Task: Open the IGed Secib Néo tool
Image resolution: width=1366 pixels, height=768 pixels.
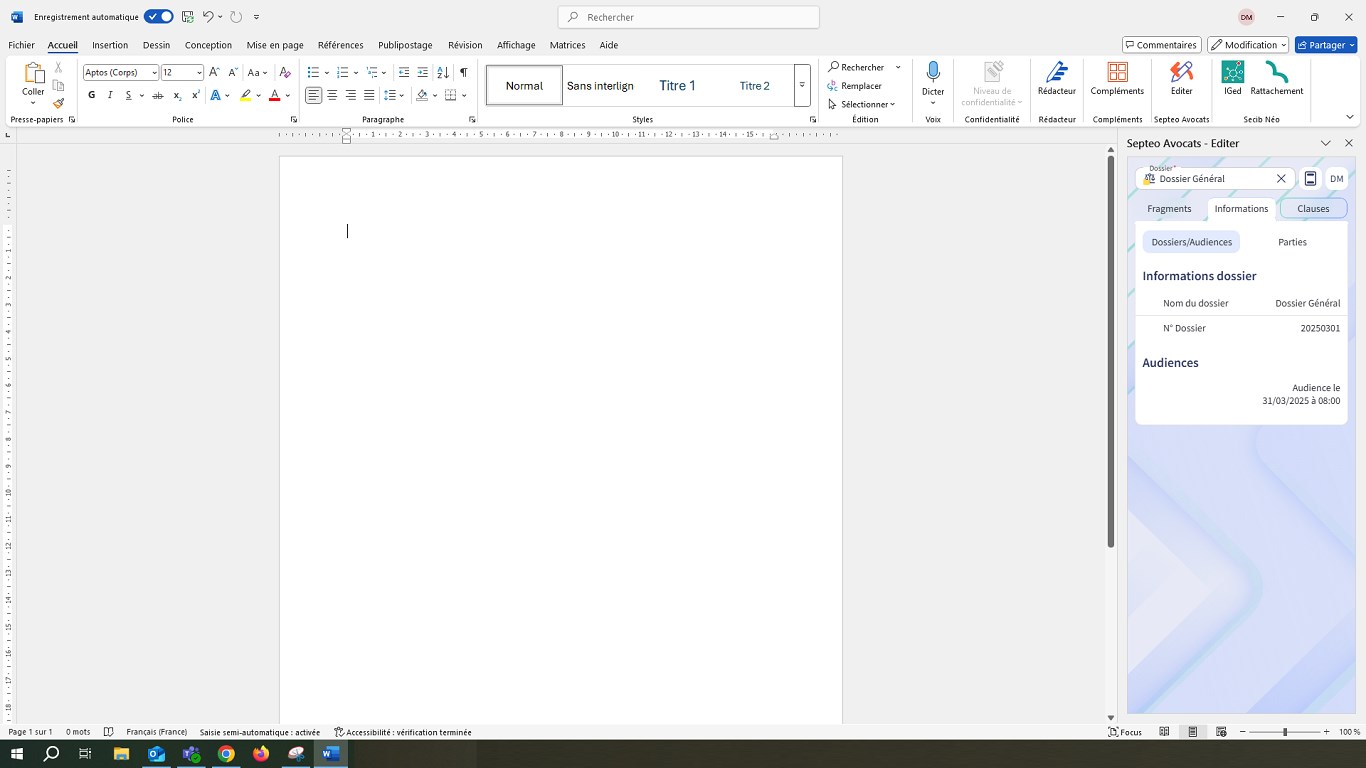Action: 1233,79
